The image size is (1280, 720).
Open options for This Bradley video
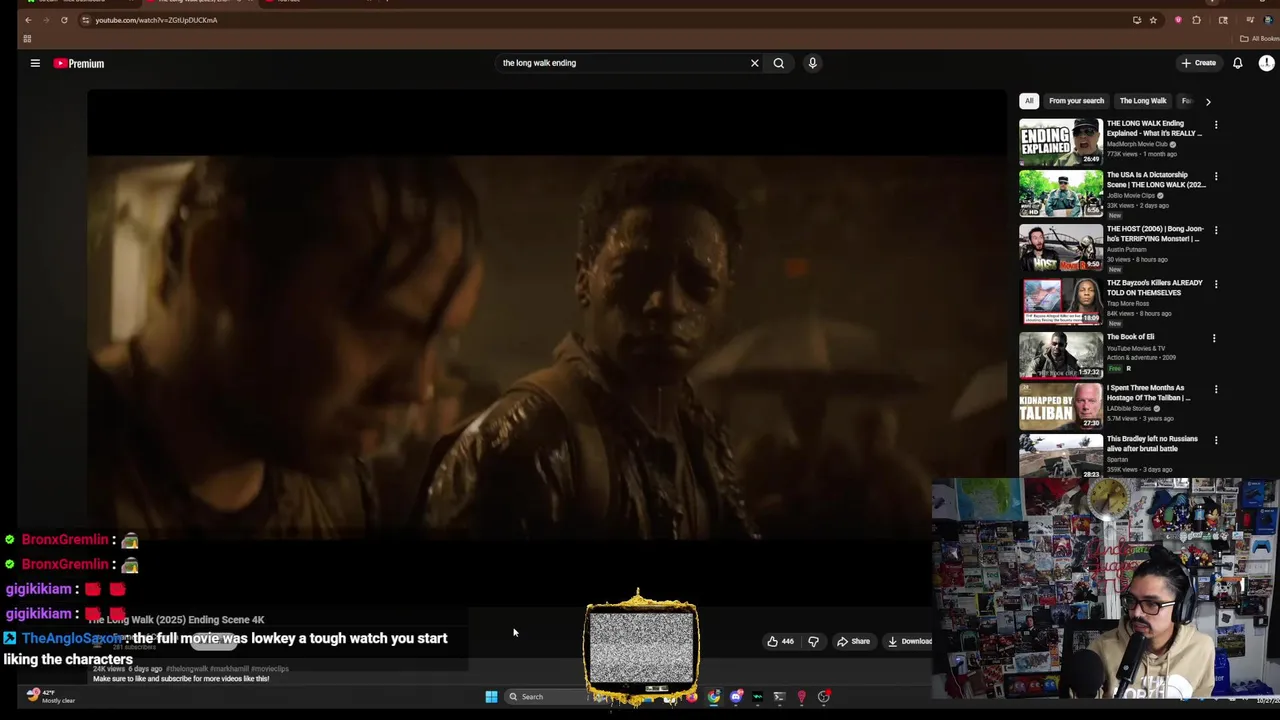[x=1216, y=440]
